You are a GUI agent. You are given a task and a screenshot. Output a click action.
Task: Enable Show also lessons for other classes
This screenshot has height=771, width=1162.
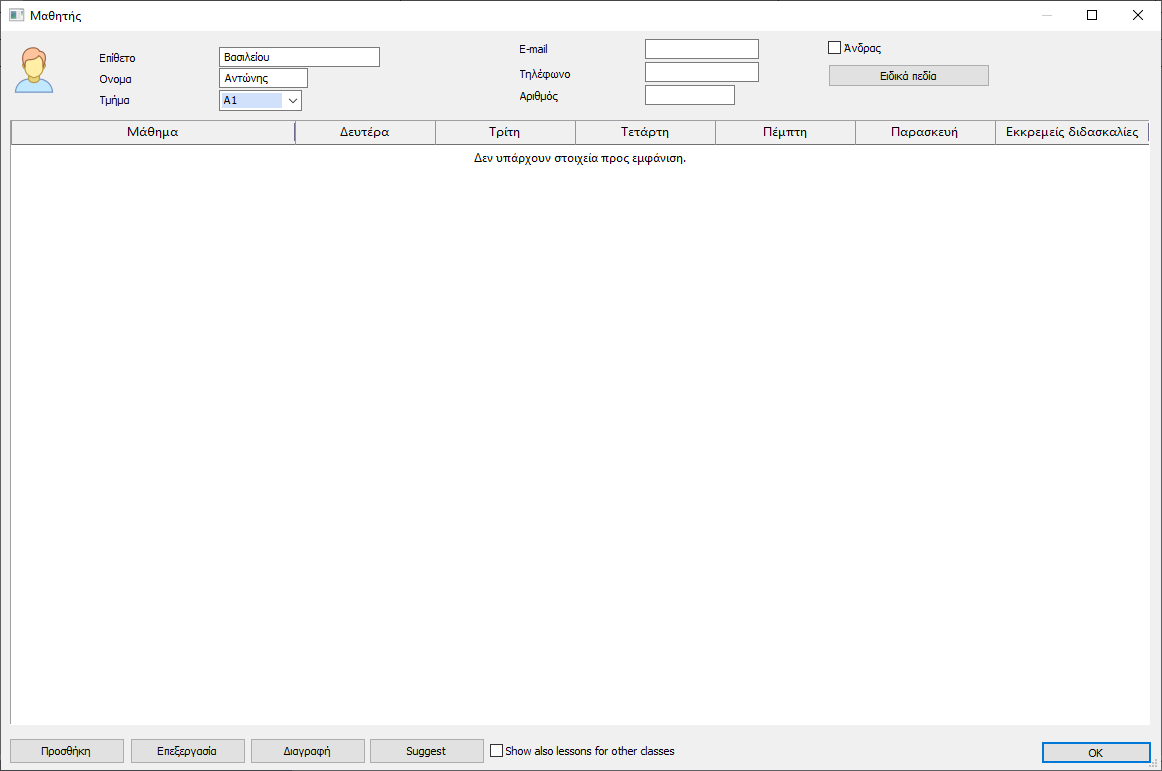tap(497, 751)
